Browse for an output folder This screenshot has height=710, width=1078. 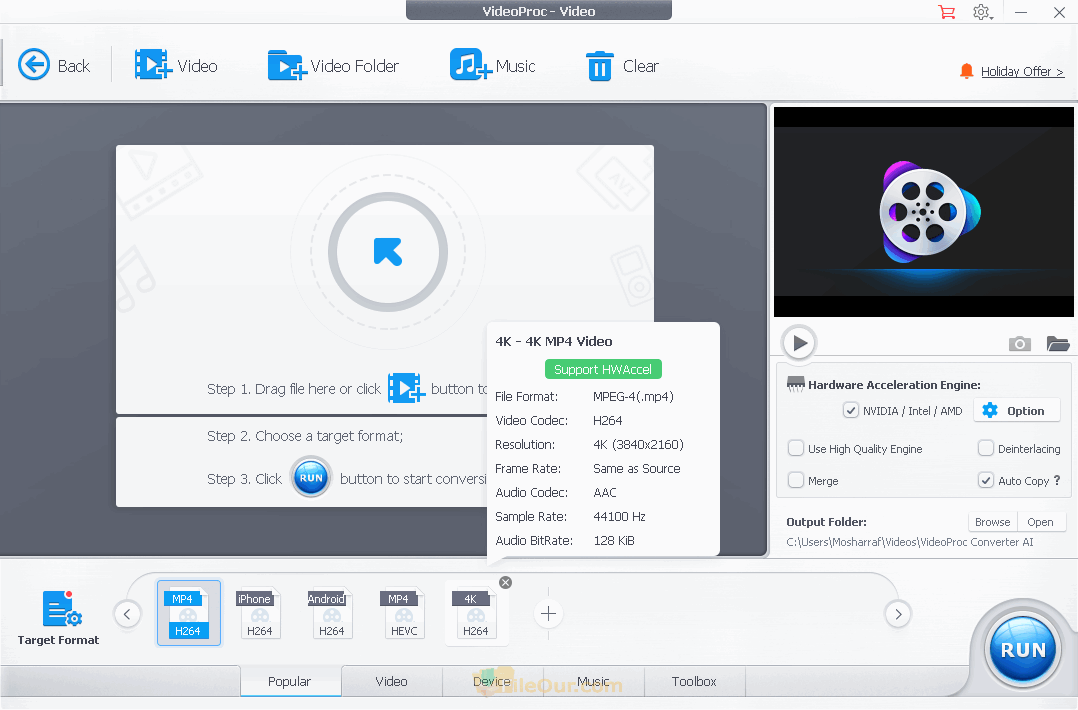[993, 522]
